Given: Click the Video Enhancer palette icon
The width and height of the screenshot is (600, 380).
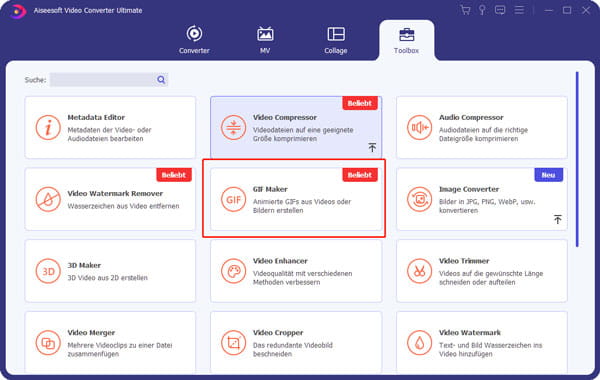Looking at the screenshot, I should (x=233, y=271).
